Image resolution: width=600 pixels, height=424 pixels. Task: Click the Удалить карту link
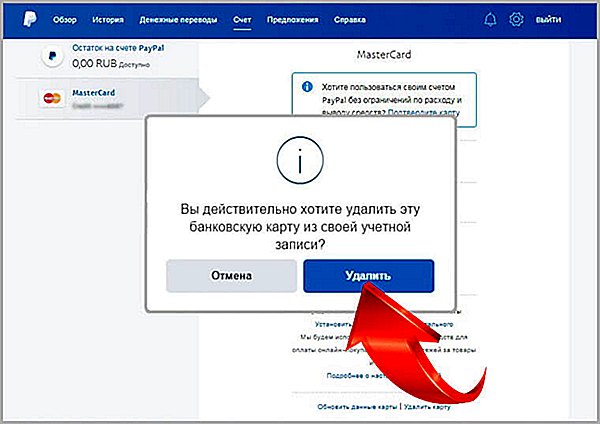click(x=427, y=407)
